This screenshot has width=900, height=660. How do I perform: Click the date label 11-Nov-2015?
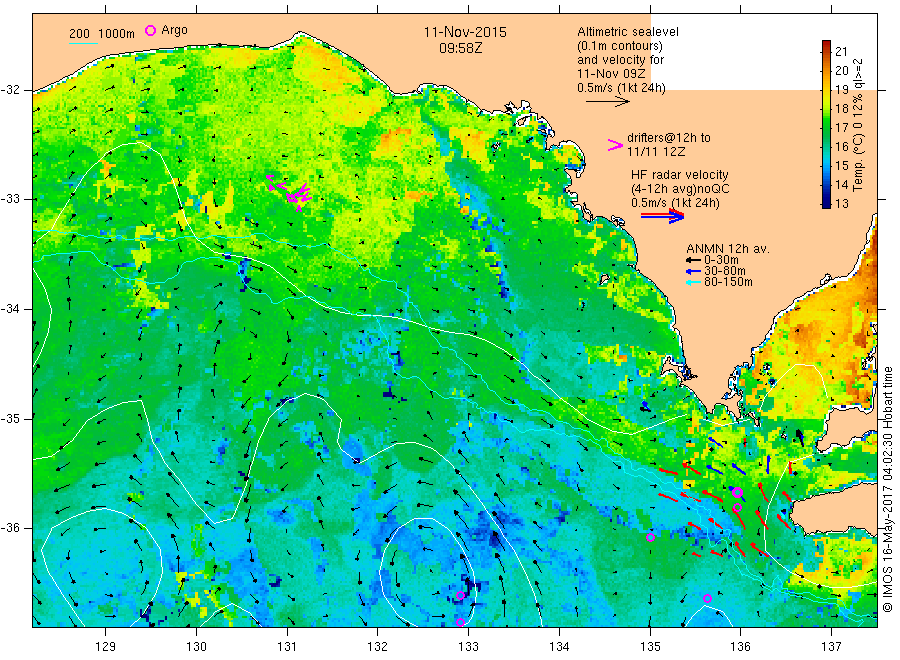coord(465,33)
